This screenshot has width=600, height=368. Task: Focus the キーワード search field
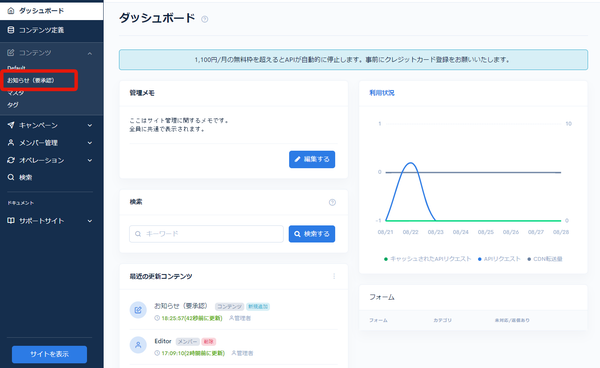(x=206, y=234)
